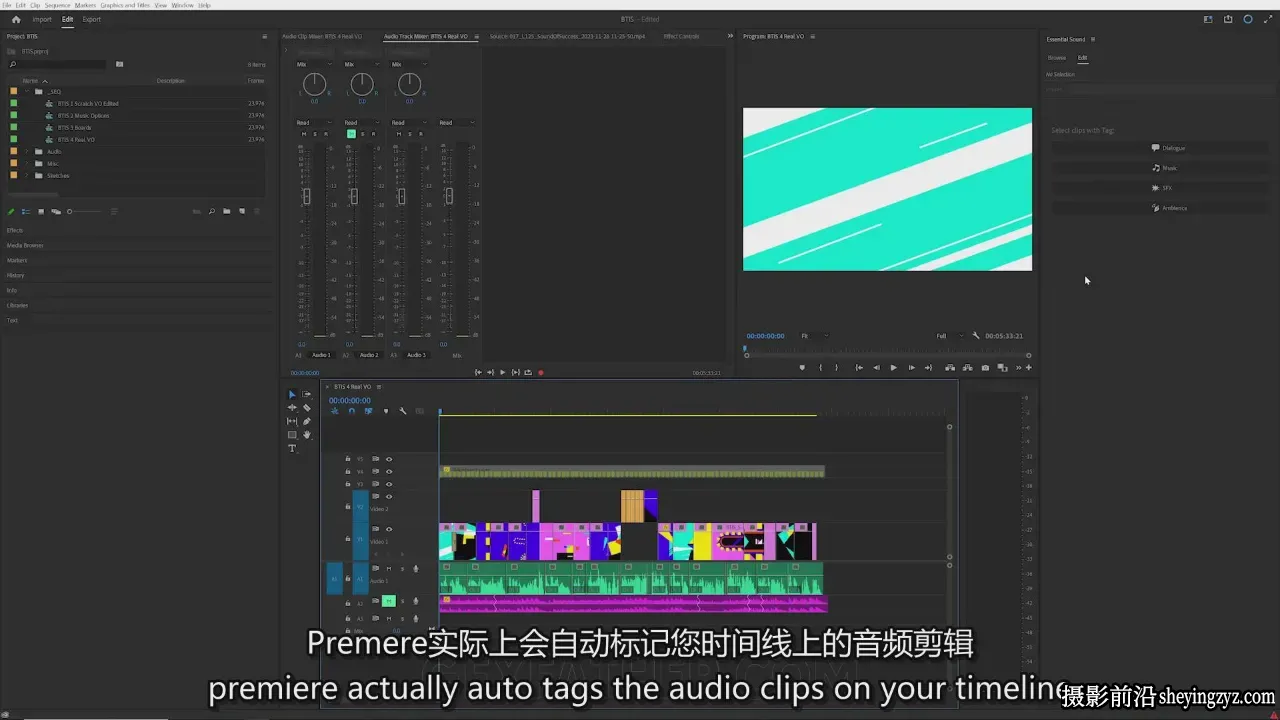This screenshot has height=720, width=1280.
Task: Switch to Essential Sound Browse tab
Action: (x=1057, y=58)
